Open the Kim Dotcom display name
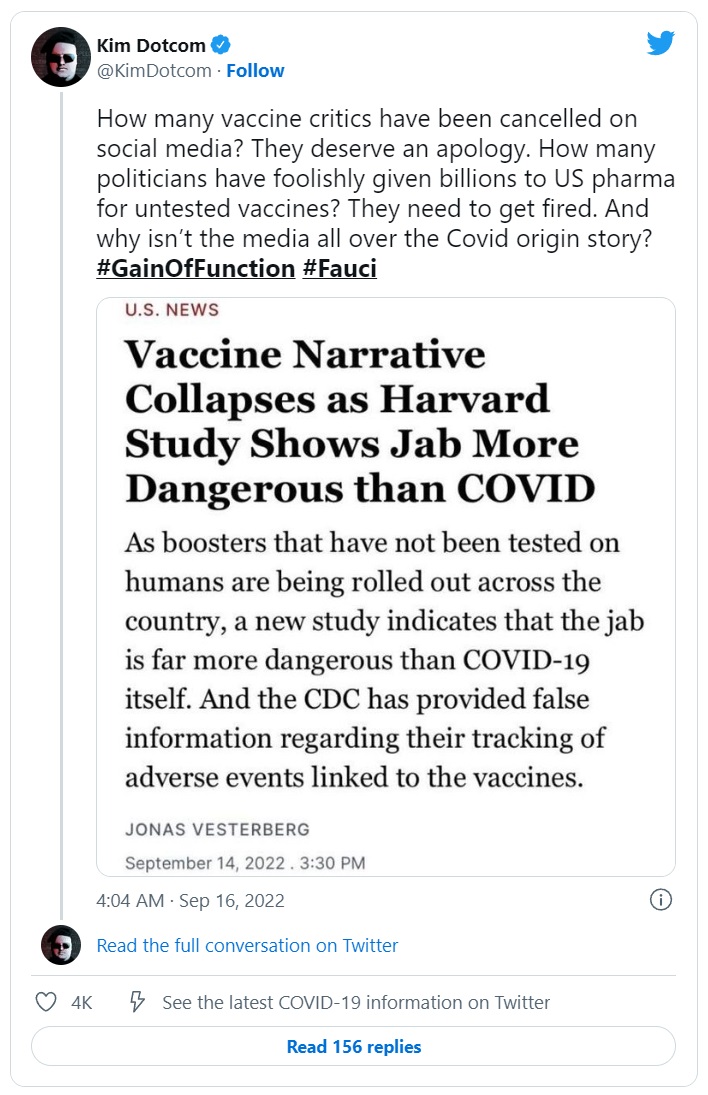This screenshot has height=1095, width=708. pyautogui.click(x=151, y=45)
